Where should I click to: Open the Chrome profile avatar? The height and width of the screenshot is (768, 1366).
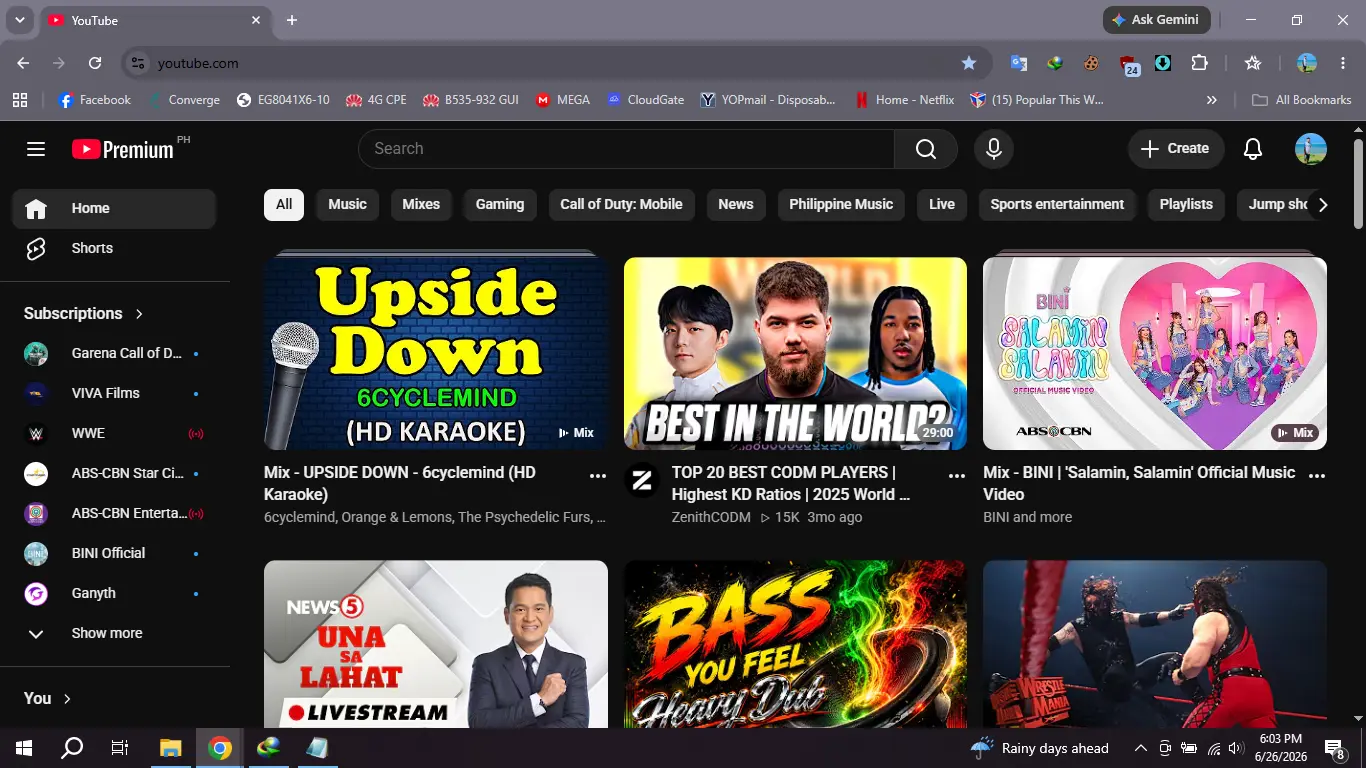point(1307,63)
